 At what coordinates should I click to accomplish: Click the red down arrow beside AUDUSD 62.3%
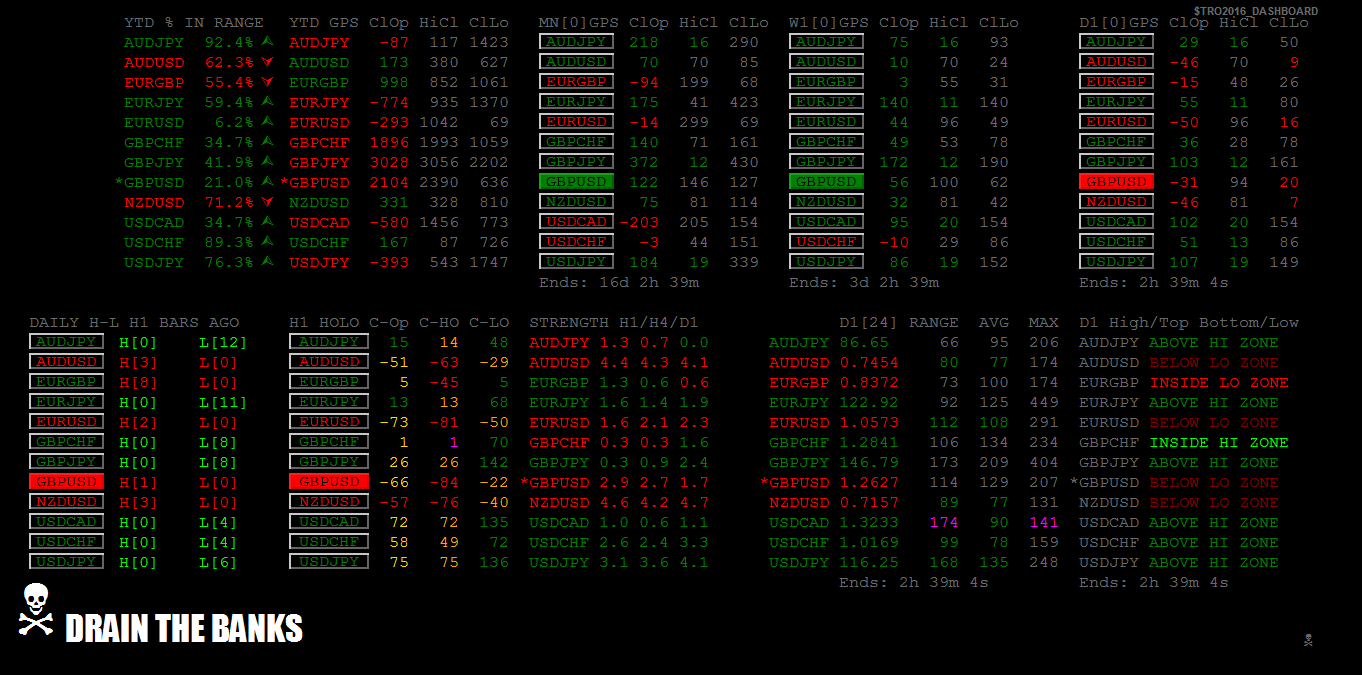tap(267, 62)
